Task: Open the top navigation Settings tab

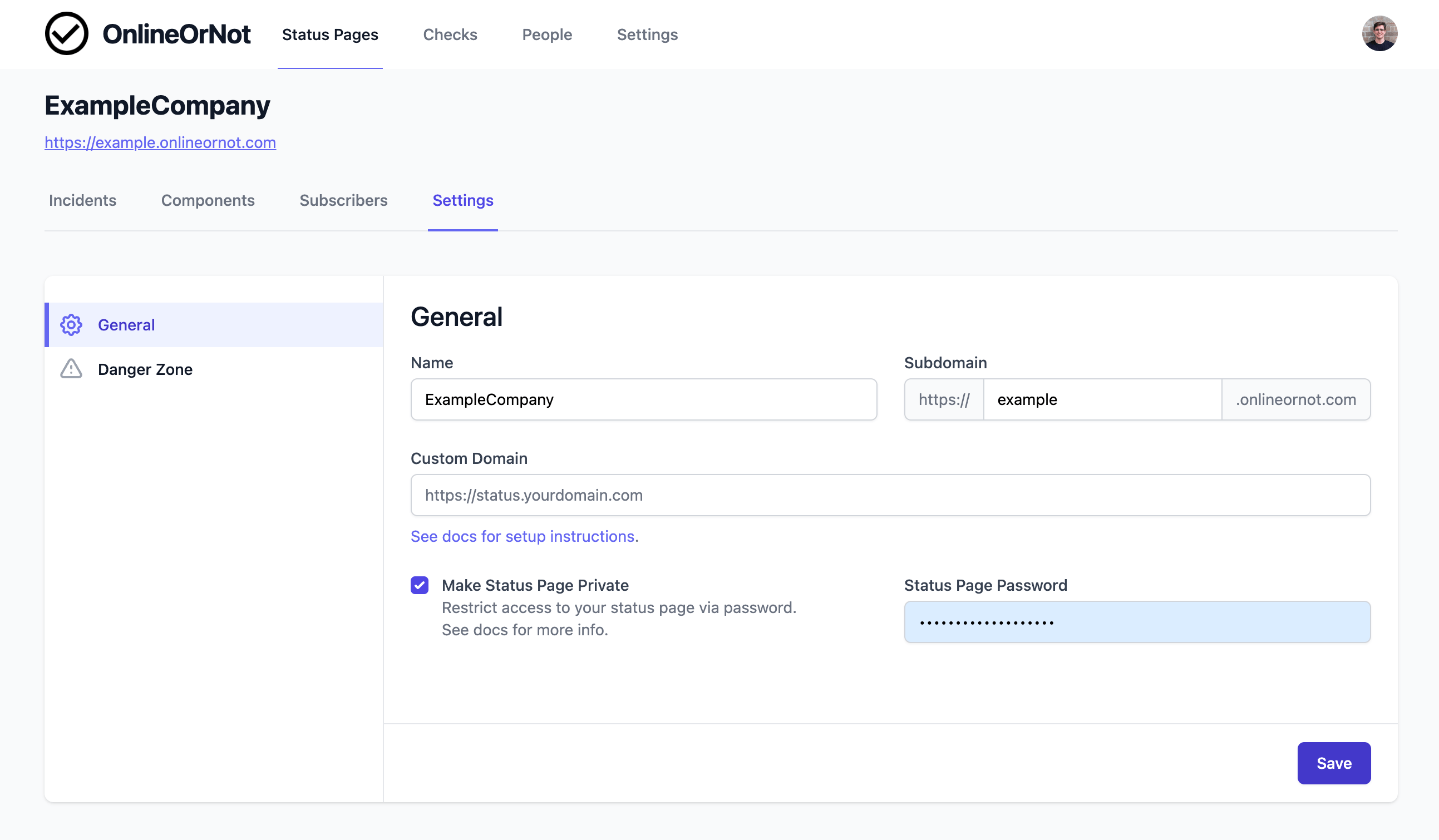Action: [648, 34]
